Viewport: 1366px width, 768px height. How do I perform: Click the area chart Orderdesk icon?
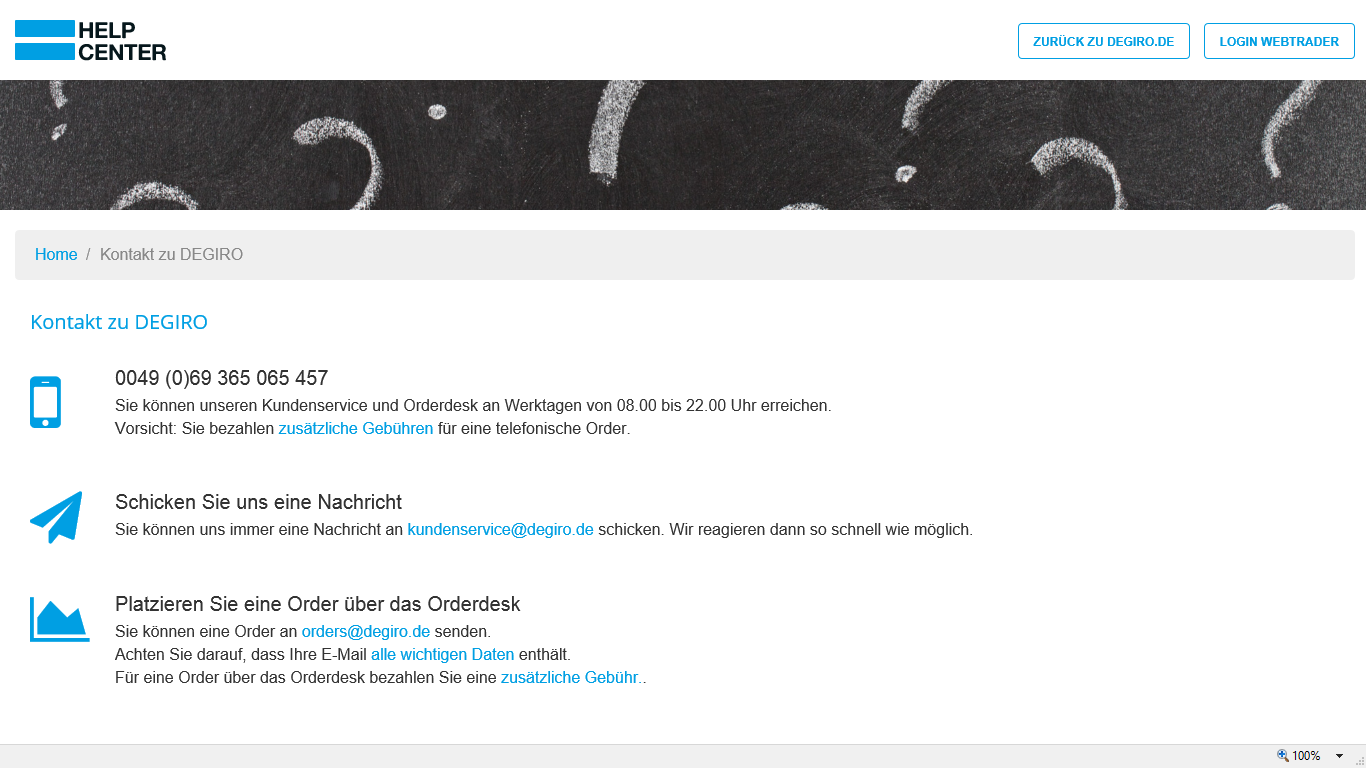tap(59, 619)
